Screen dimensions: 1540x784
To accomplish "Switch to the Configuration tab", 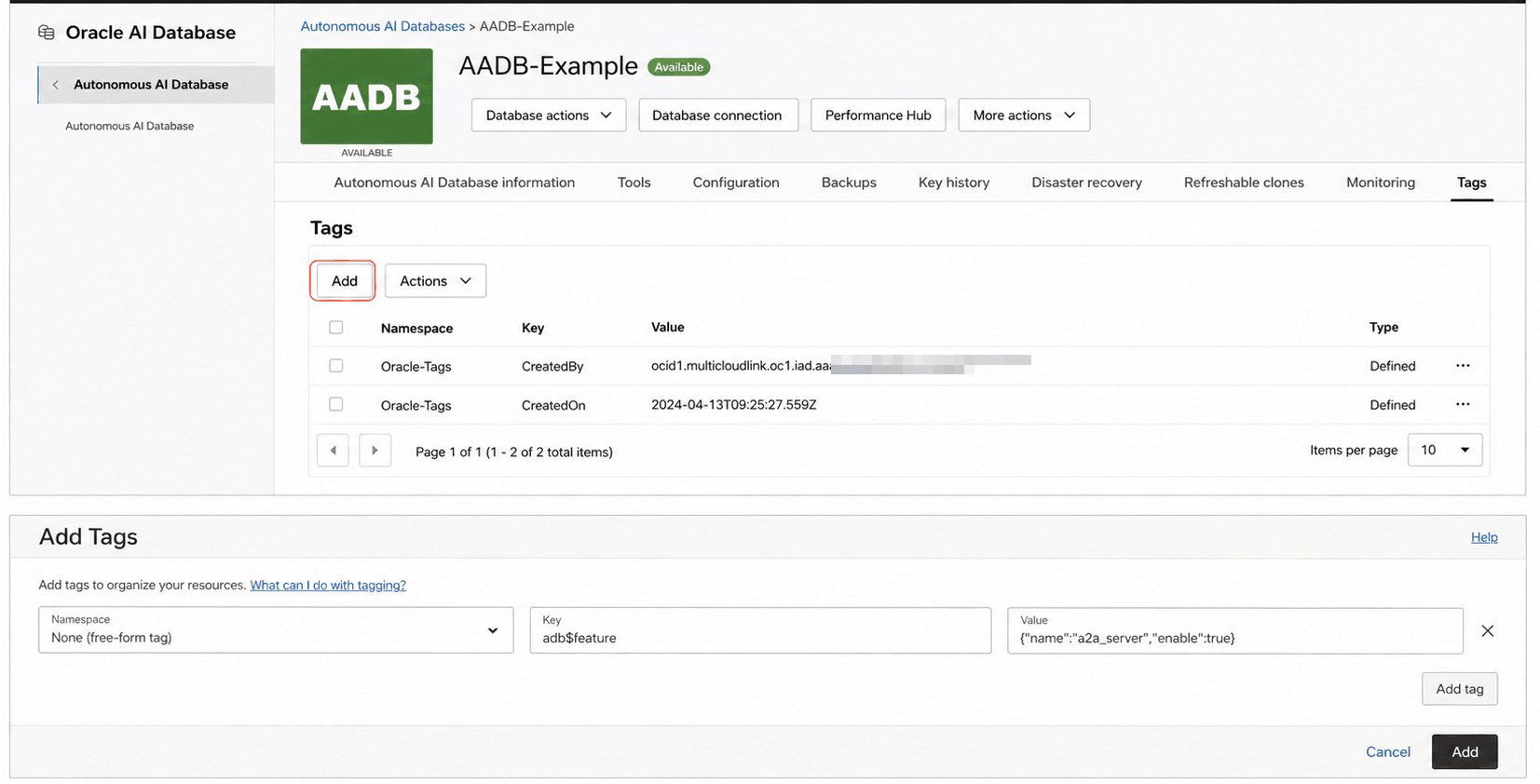I will coord(736,182).
